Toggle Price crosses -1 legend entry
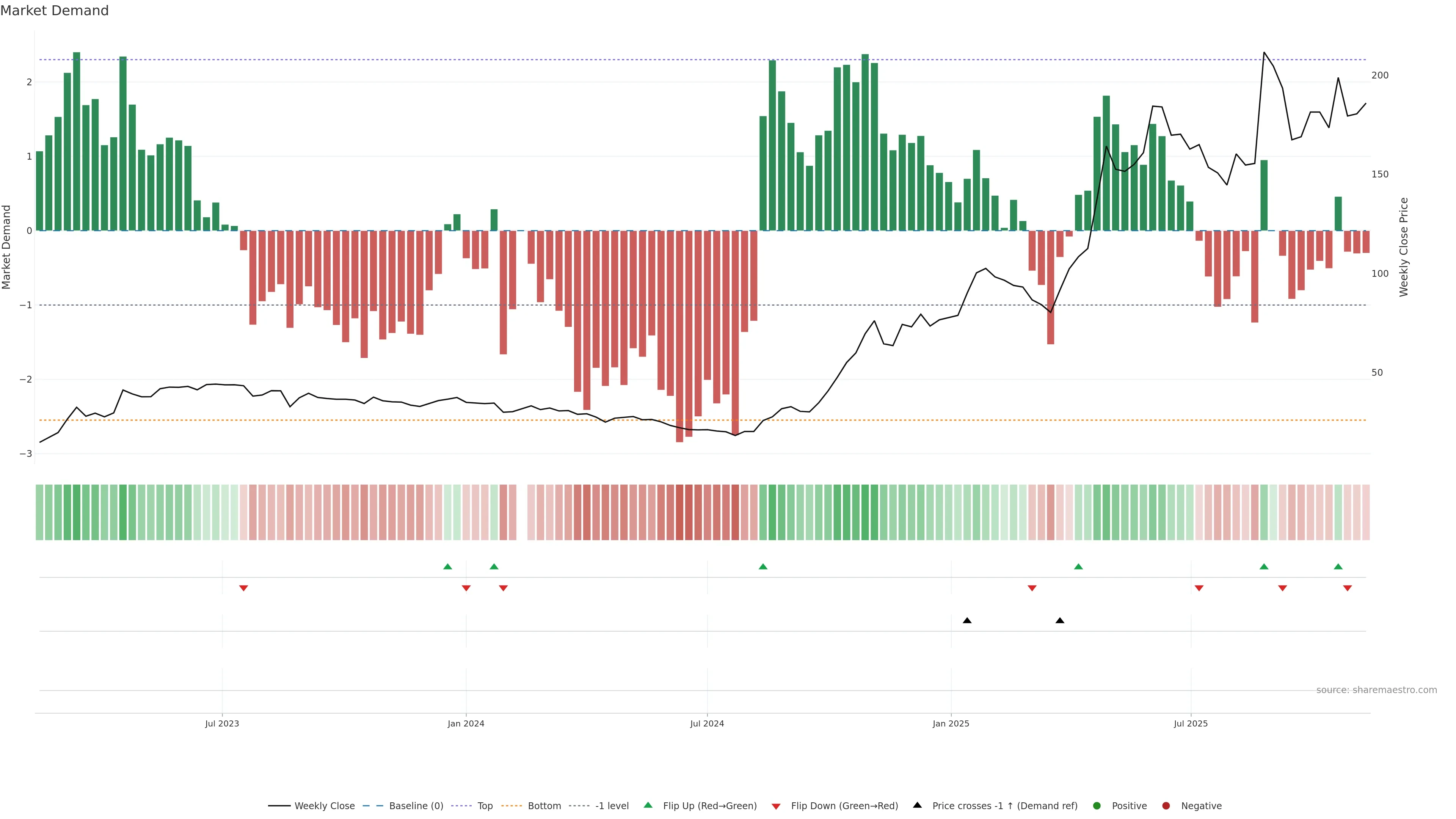Screen dimensions: 1456x819 pos(1004,806)
